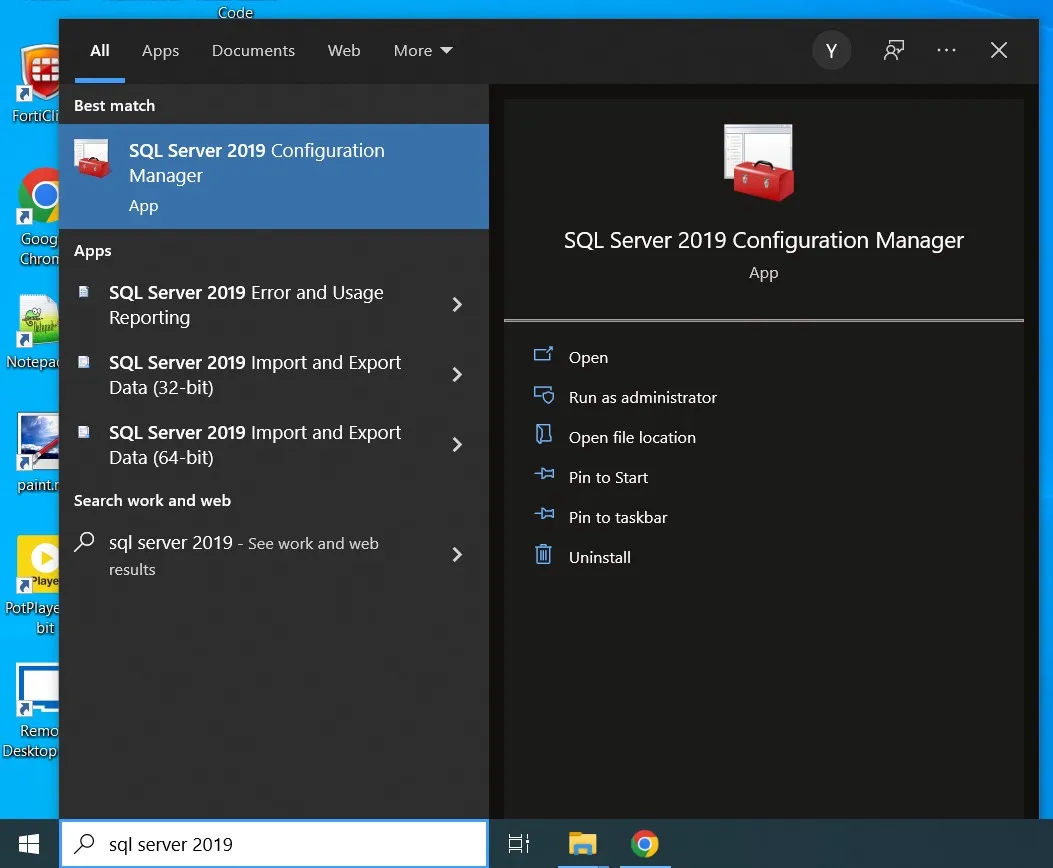Screen dimensions: 1053x868
Task: Expand the More filter dropdown
Action: (423, 50)
